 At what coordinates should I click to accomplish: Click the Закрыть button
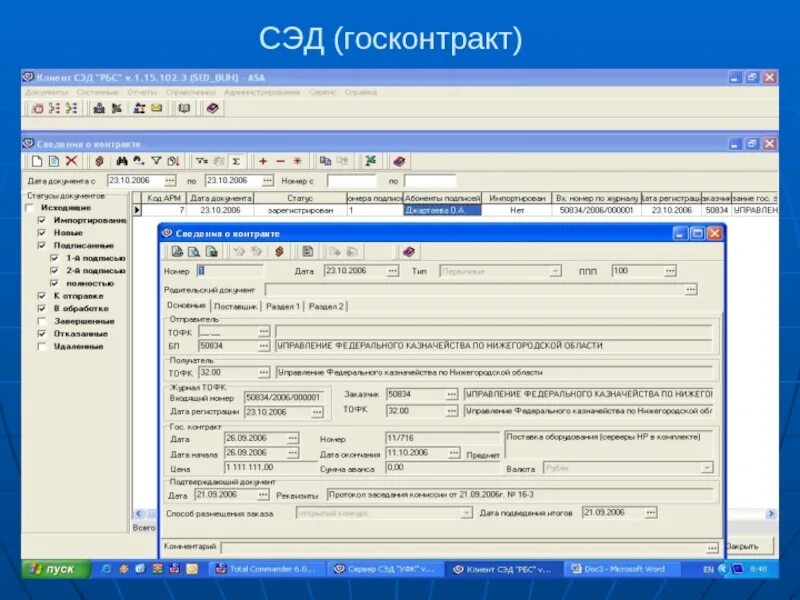click(x=748, y=546)
